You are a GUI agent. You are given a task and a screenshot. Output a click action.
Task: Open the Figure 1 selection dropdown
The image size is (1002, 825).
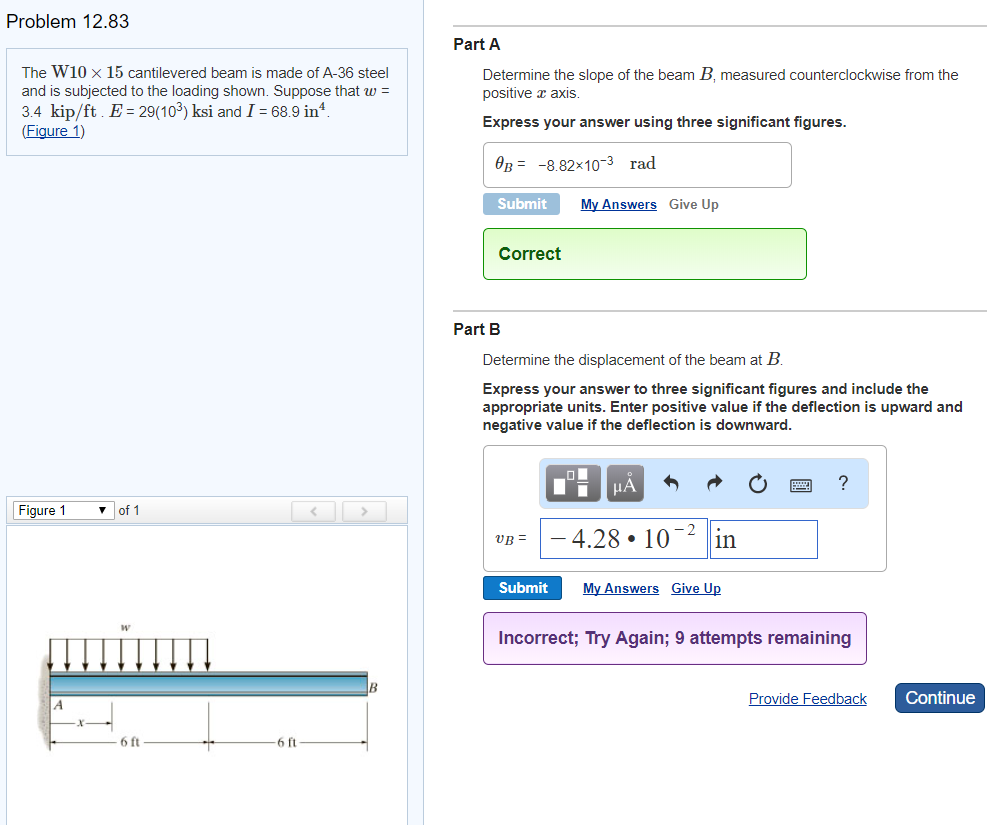[x=62, y=510]
